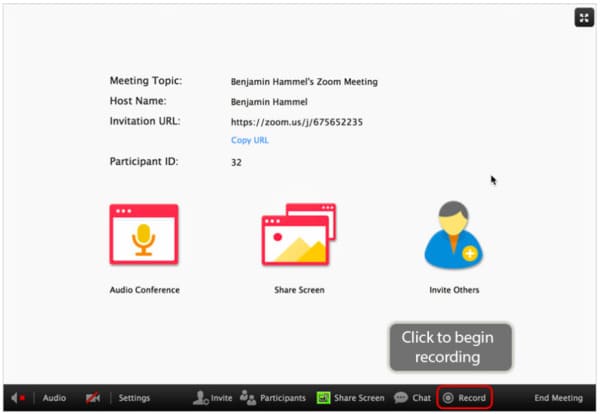
Task: Click End Meeting
Action: 558,398
